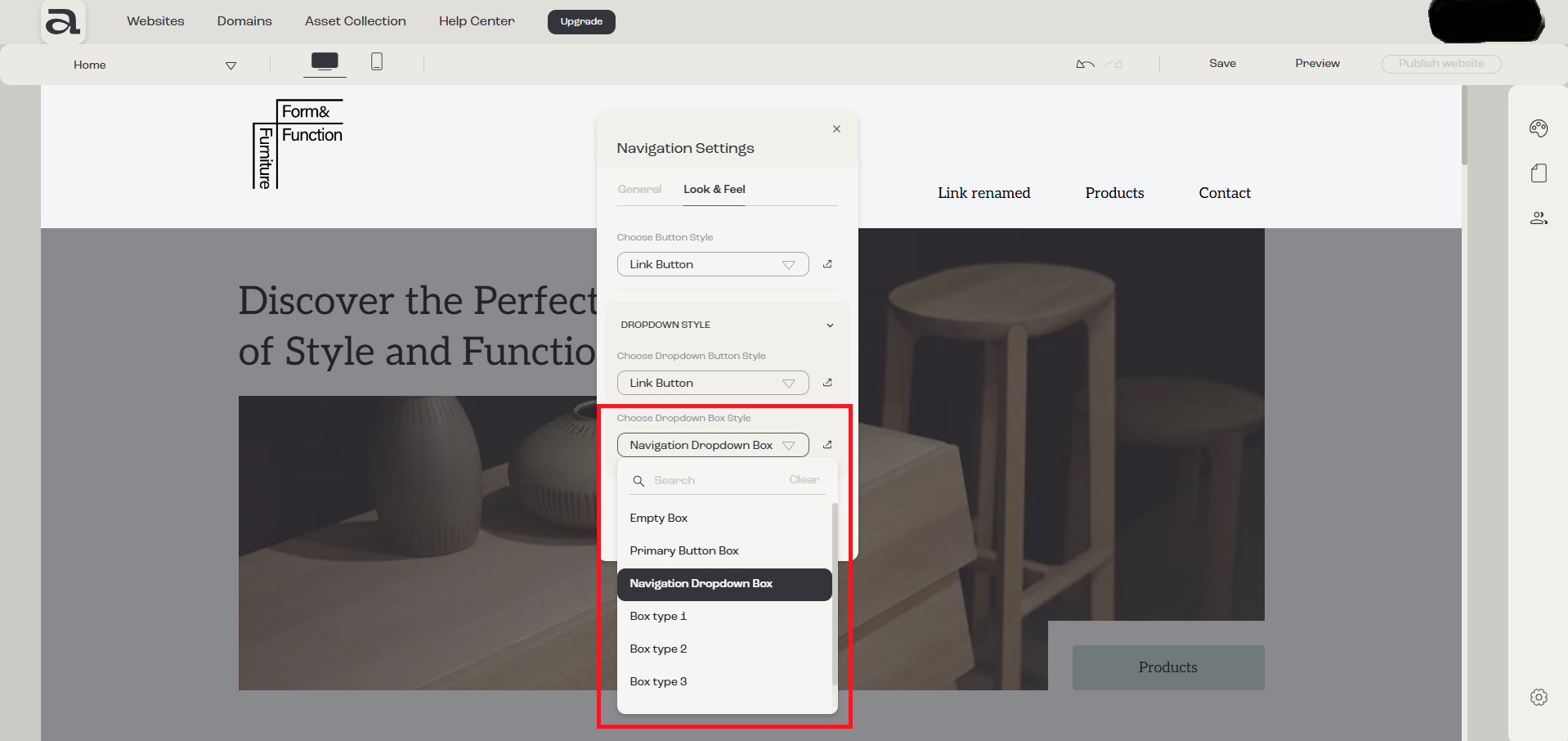Edit style icon next to Choose Button Style
1568x741 pixels.
tap(827, 264)
